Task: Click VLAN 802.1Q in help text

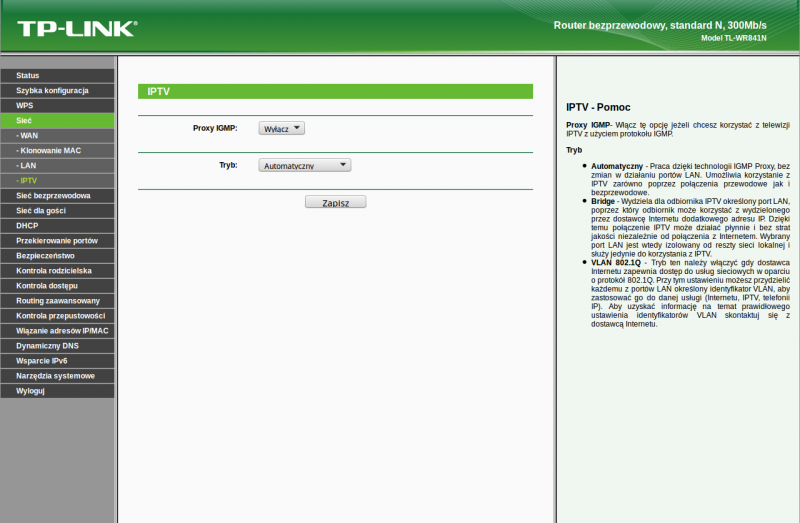Action: (616, 263)
